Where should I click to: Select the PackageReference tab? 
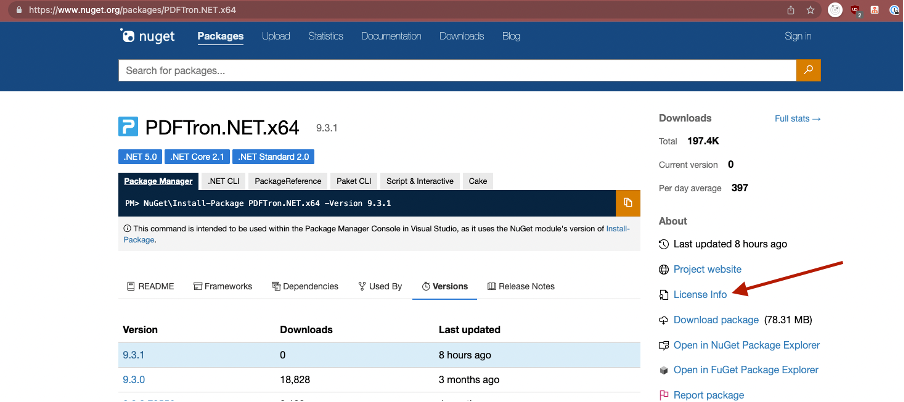pyautogui.click(x=288, y=181)
